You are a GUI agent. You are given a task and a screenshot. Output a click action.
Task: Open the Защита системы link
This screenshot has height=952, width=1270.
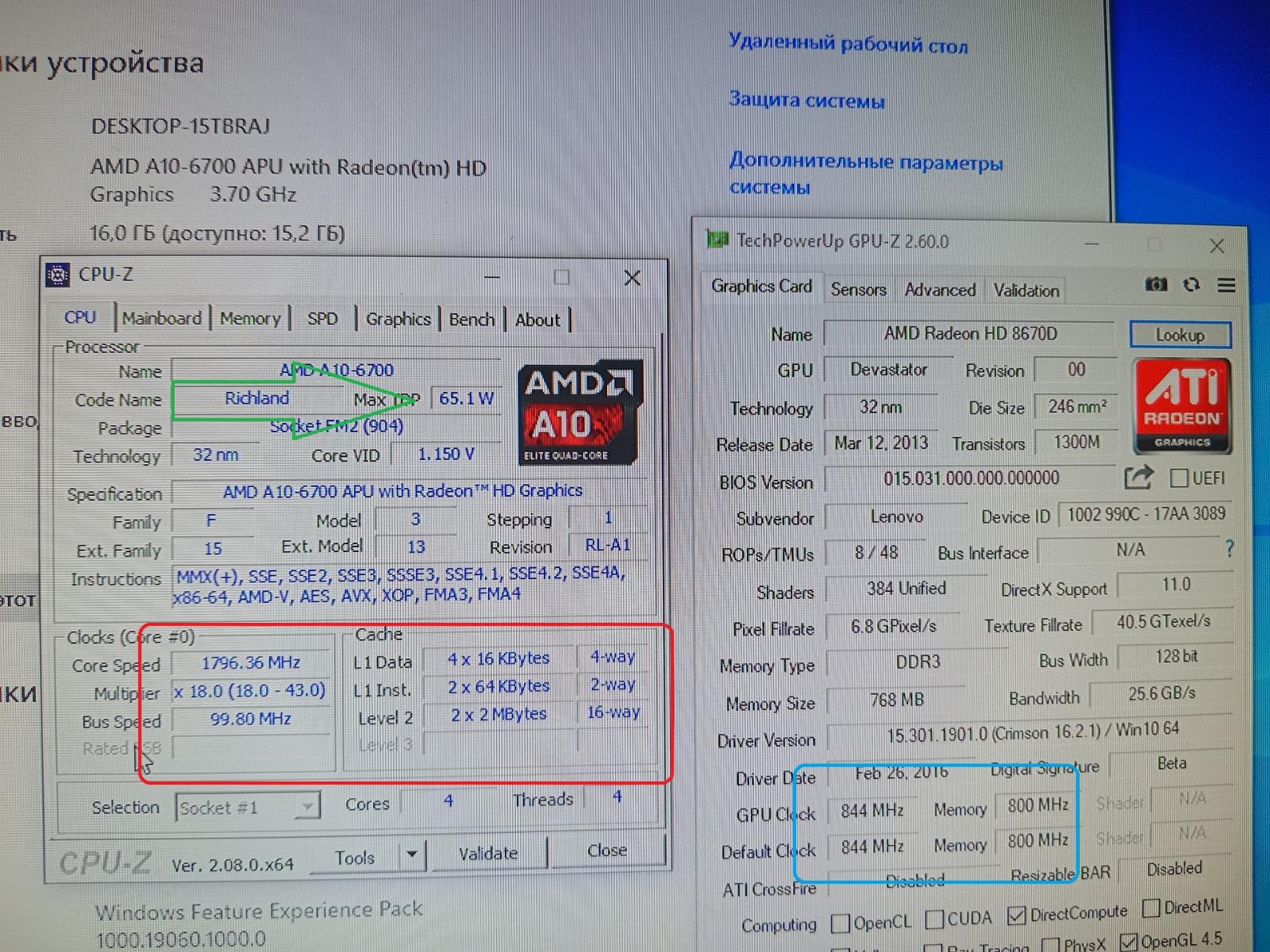tap(806, 100)
